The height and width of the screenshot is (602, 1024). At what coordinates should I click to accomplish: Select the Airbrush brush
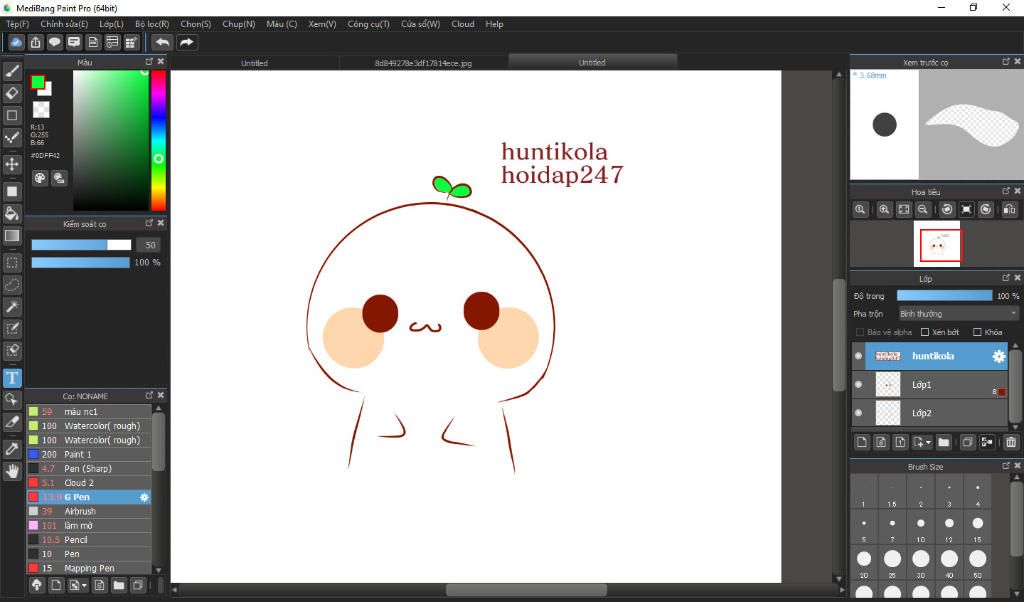[x=89, y=511]
